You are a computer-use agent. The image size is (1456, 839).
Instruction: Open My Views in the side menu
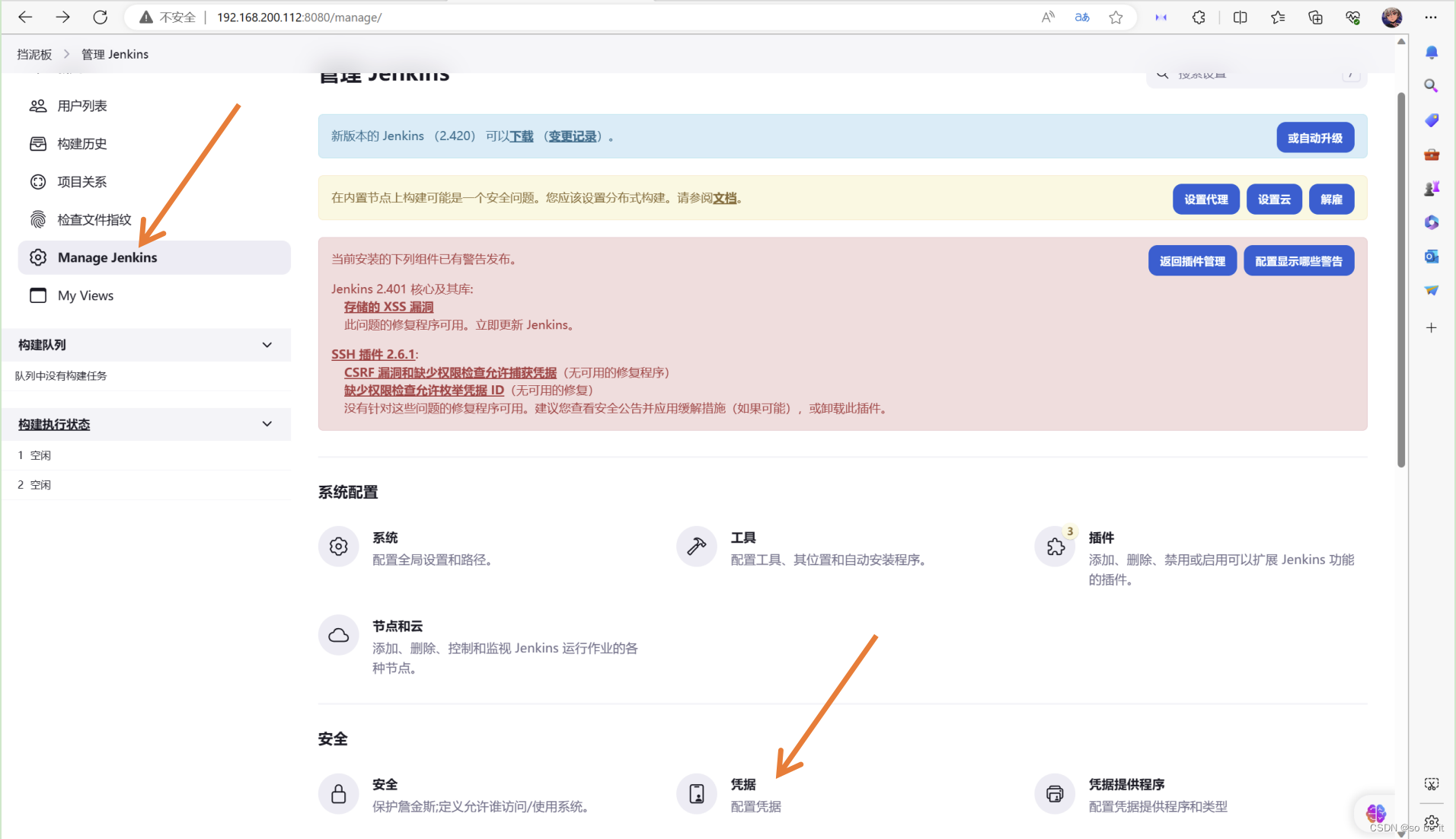(154, 295)
